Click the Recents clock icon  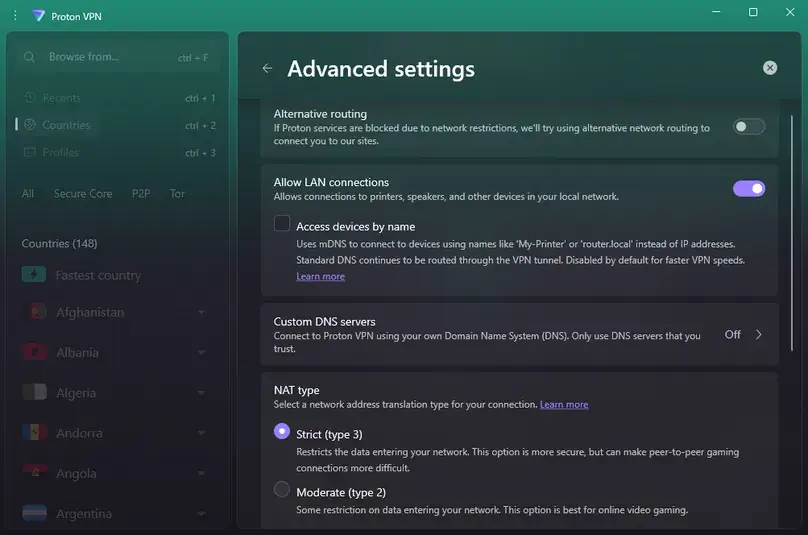(x=30, y=97)
